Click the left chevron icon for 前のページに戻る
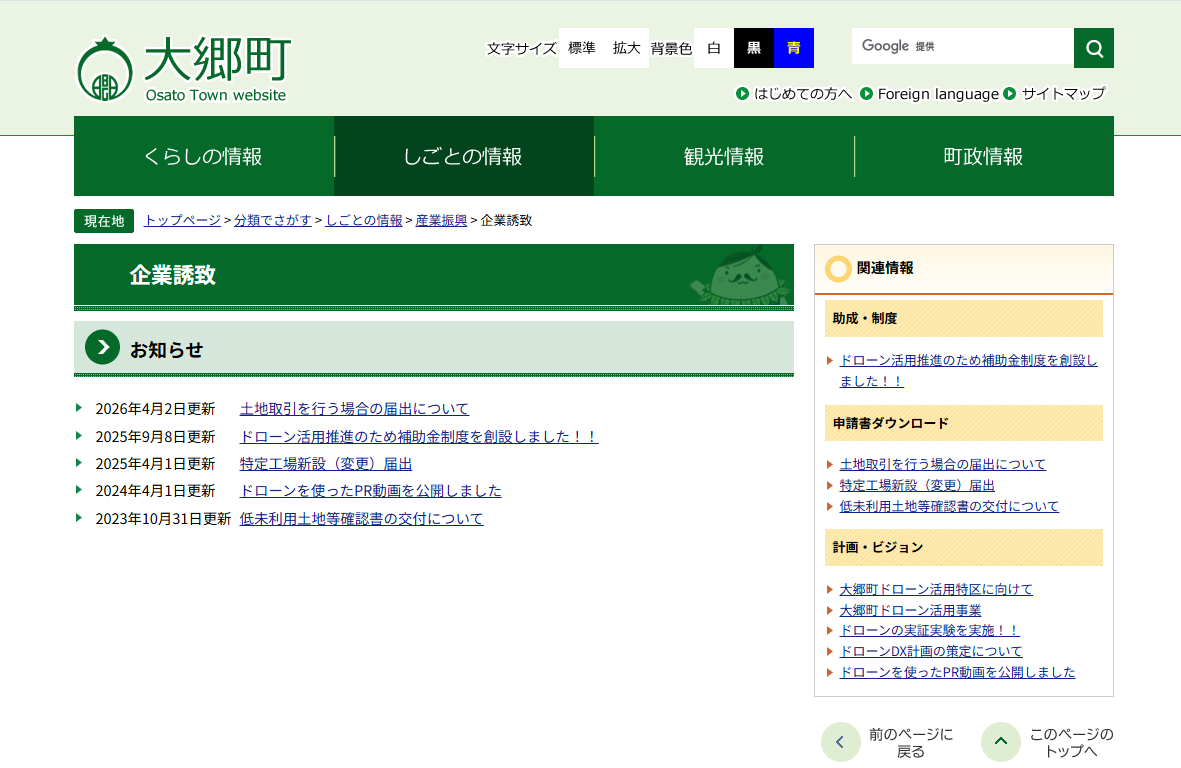The image size is (1181, 768). point(841,742)
